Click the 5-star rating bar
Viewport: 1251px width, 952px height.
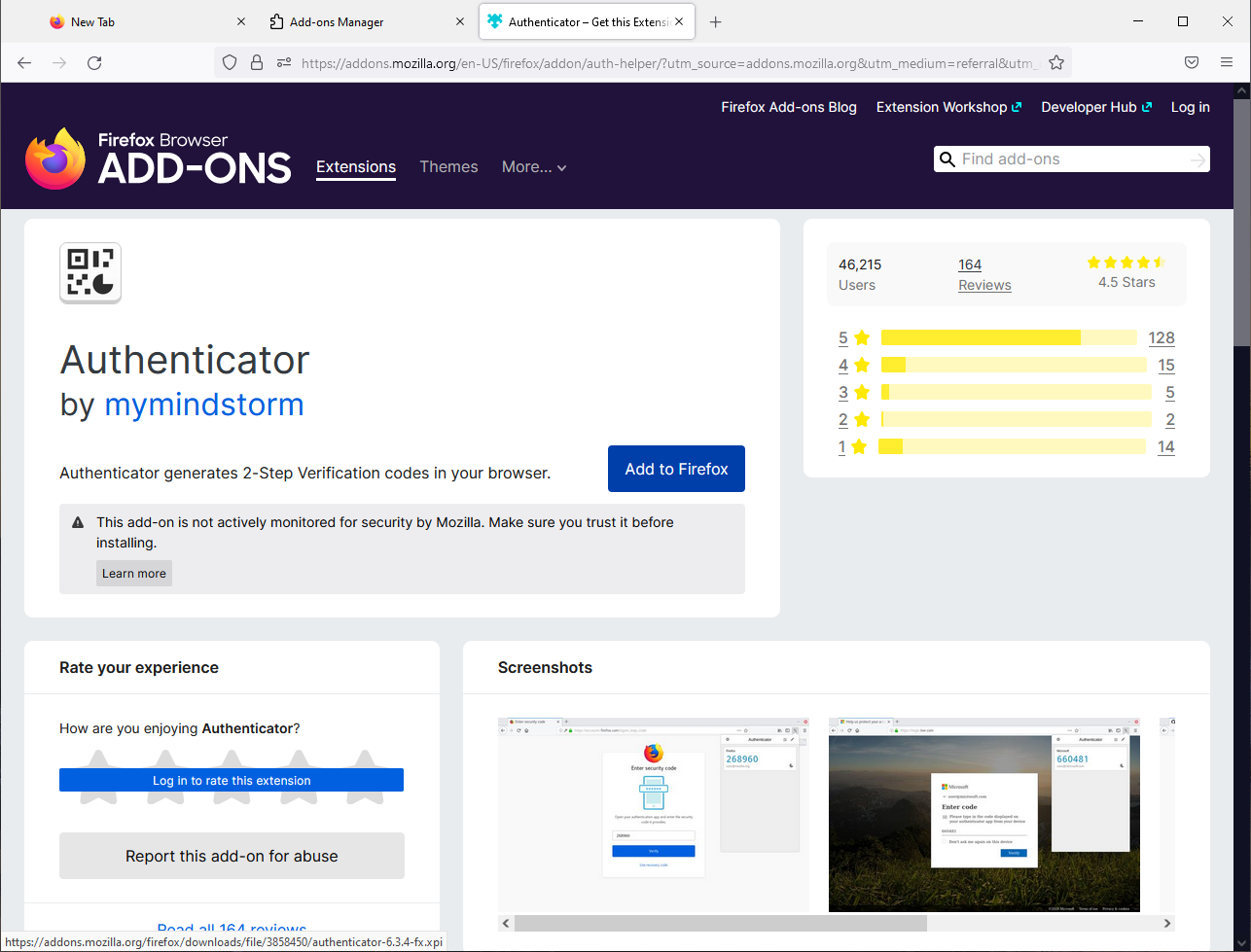pyautogui.click(x=1008, y=338)
